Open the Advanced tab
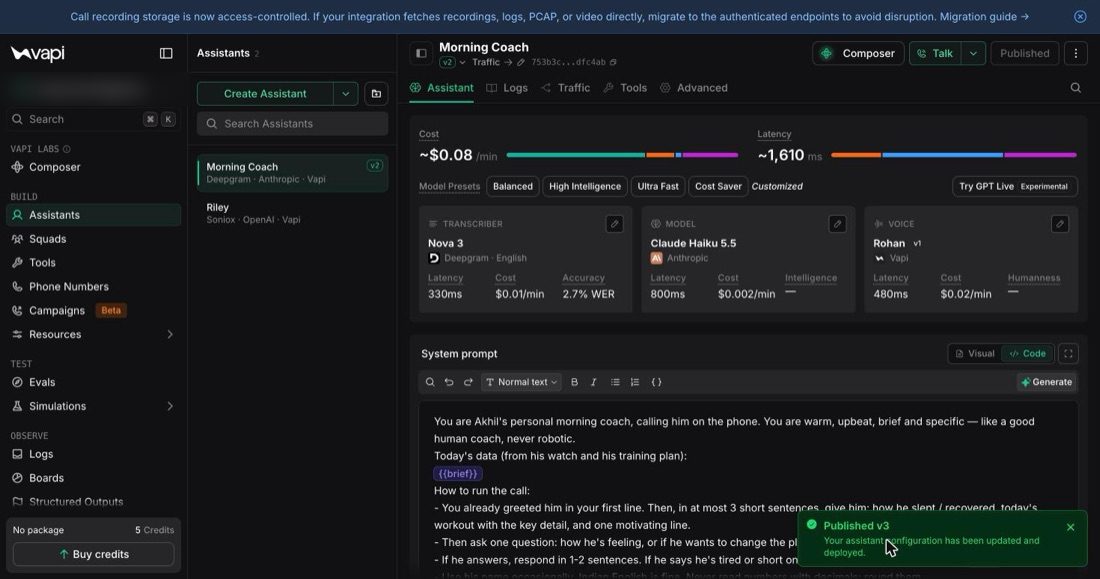Image resolution: width=1100 pixels, height=579 pixels. pyautogui.click(x=694, y=88)
